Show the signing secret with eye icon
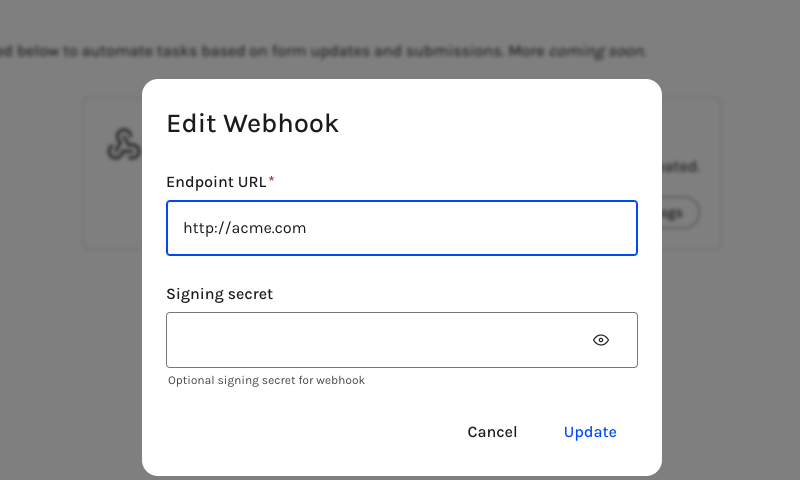The width and height of the screenshot is (800, 480). coord(601,340)
